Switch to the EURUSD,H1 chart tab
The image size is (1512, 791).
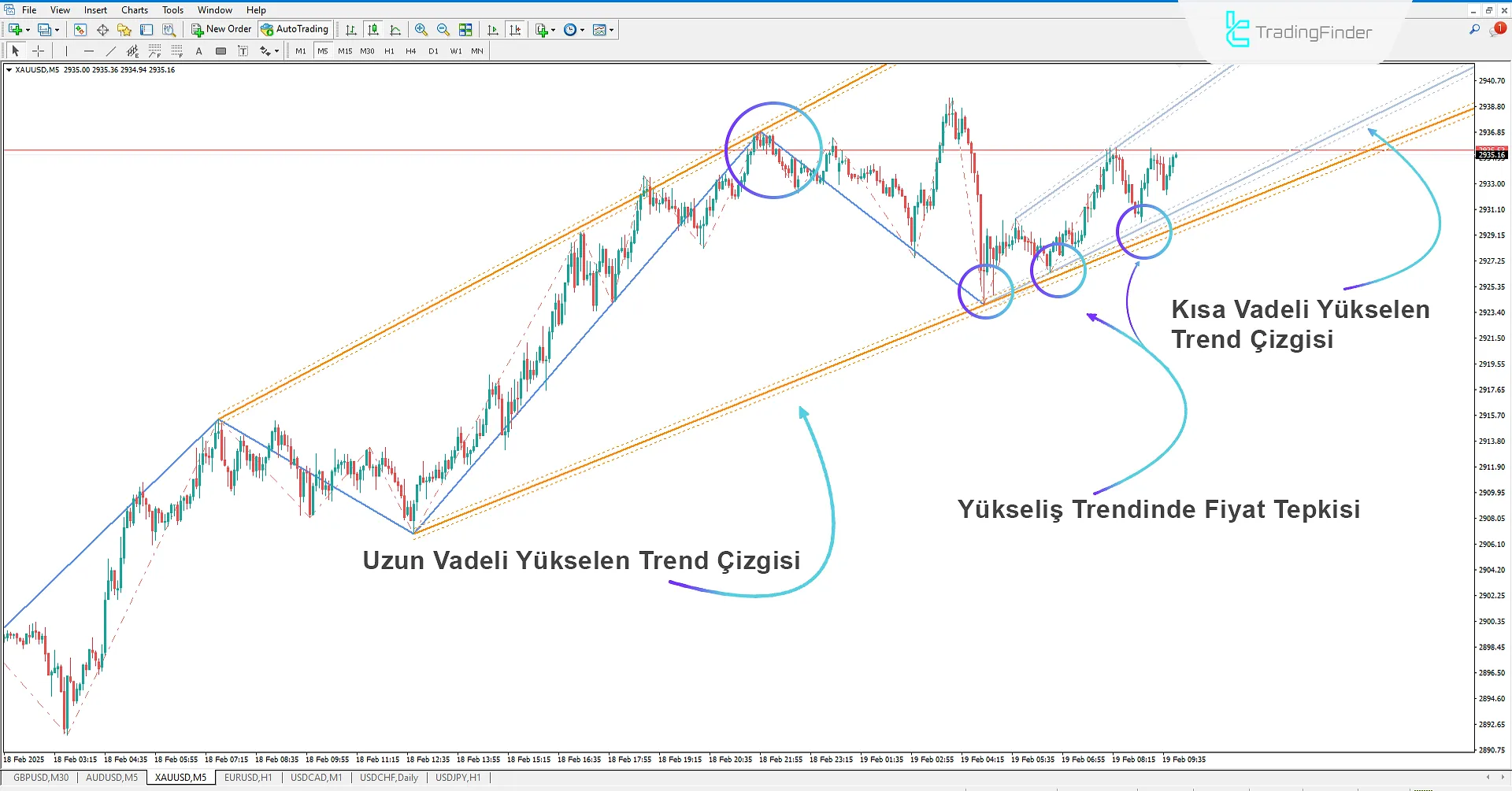tap(248, 778)
